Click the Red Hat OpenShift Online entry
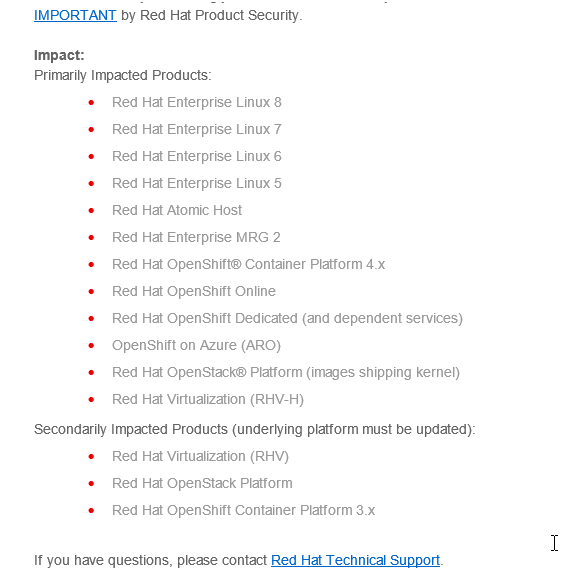 194,291
